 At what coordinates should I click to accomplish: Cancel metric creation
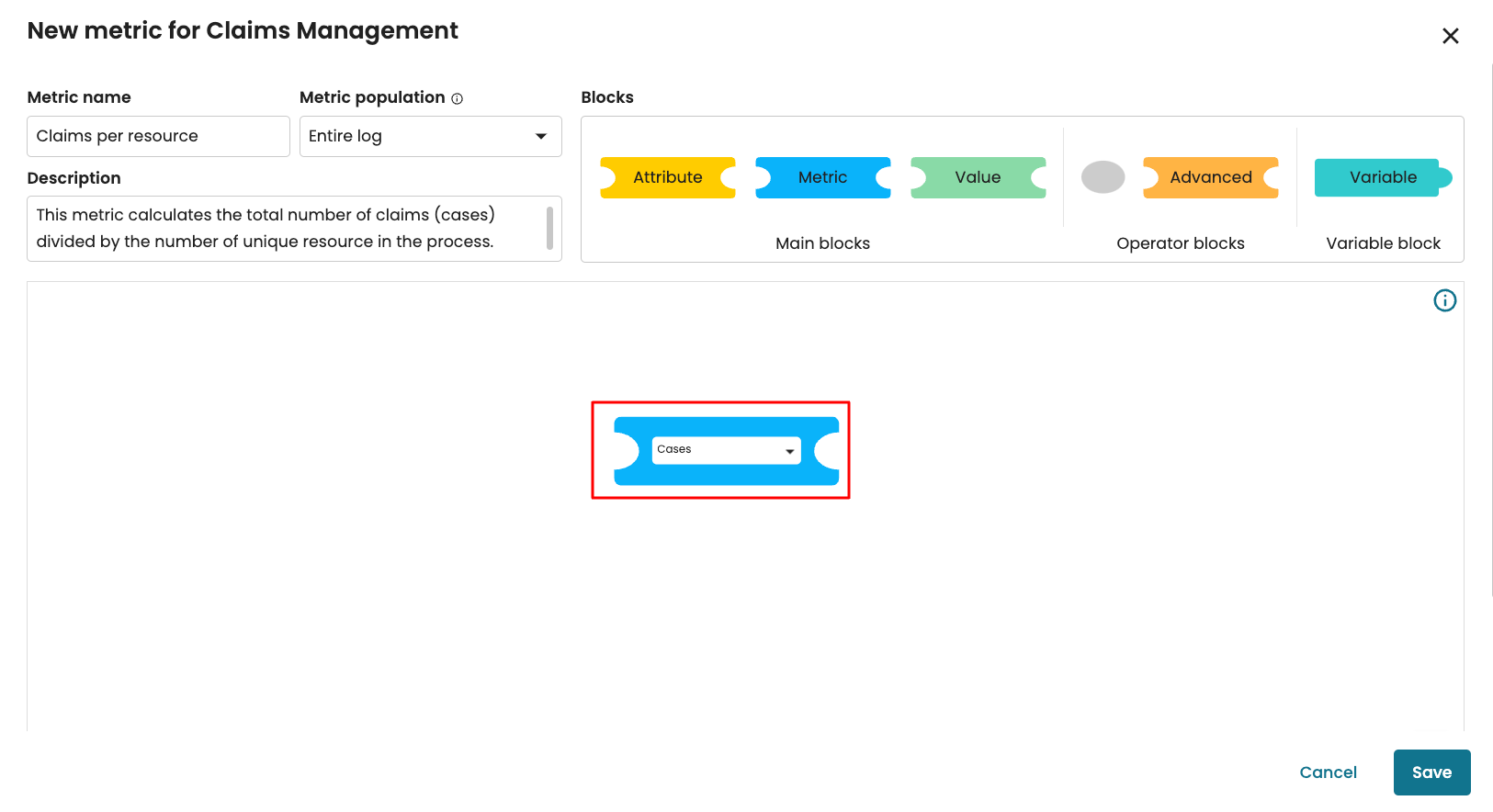pyautogui.click(x=1328, y=773)
